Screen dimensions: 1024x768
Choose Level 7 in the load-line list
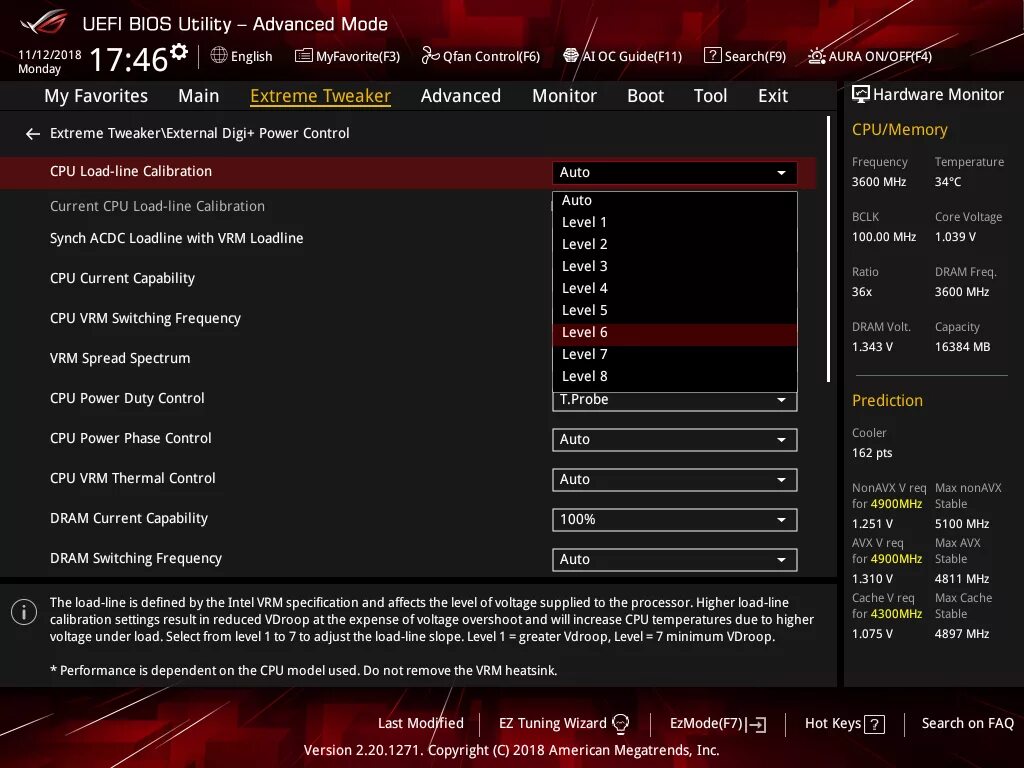(x=675, y=355)
